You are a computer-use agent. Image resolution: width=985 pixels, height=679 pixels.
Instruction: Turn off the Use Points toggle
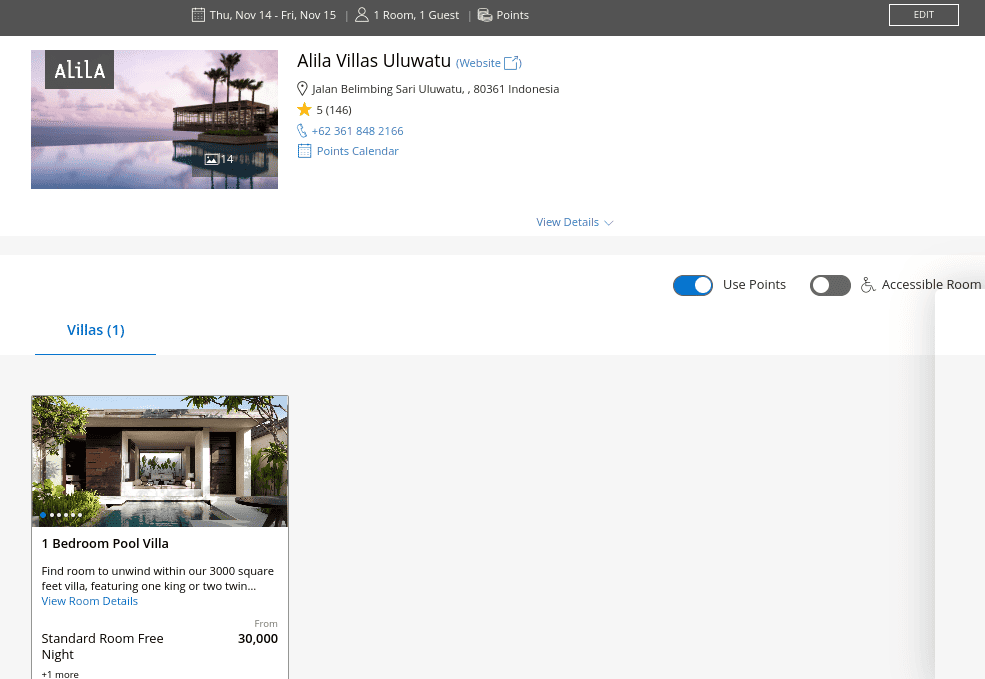(x=693, y=285)
